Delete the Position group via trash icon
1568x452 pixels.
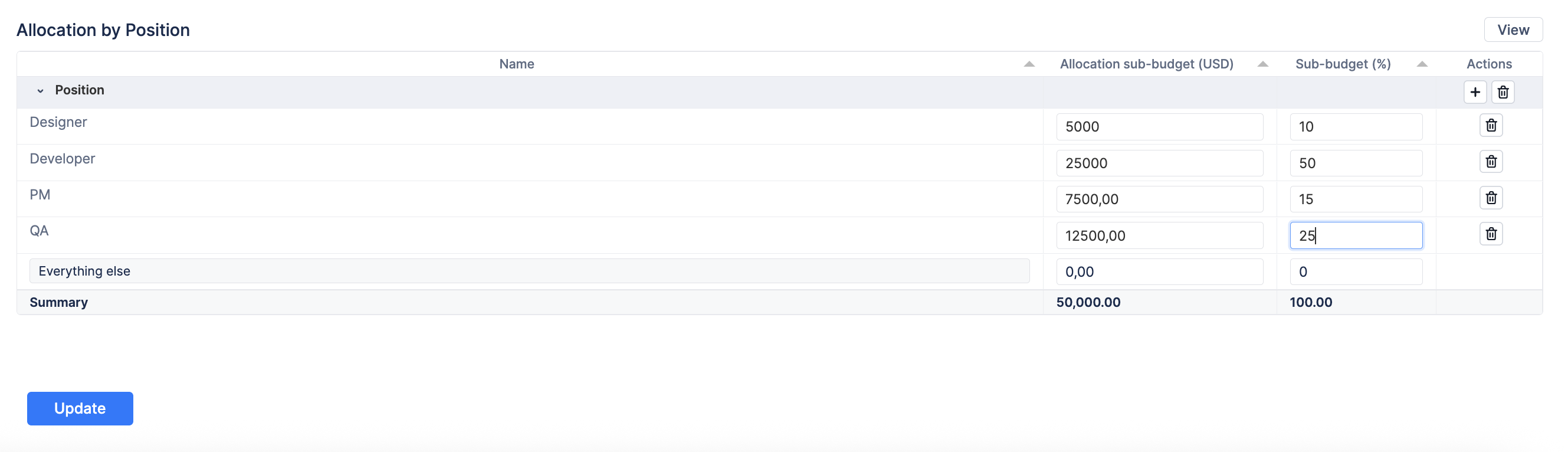1503,92
